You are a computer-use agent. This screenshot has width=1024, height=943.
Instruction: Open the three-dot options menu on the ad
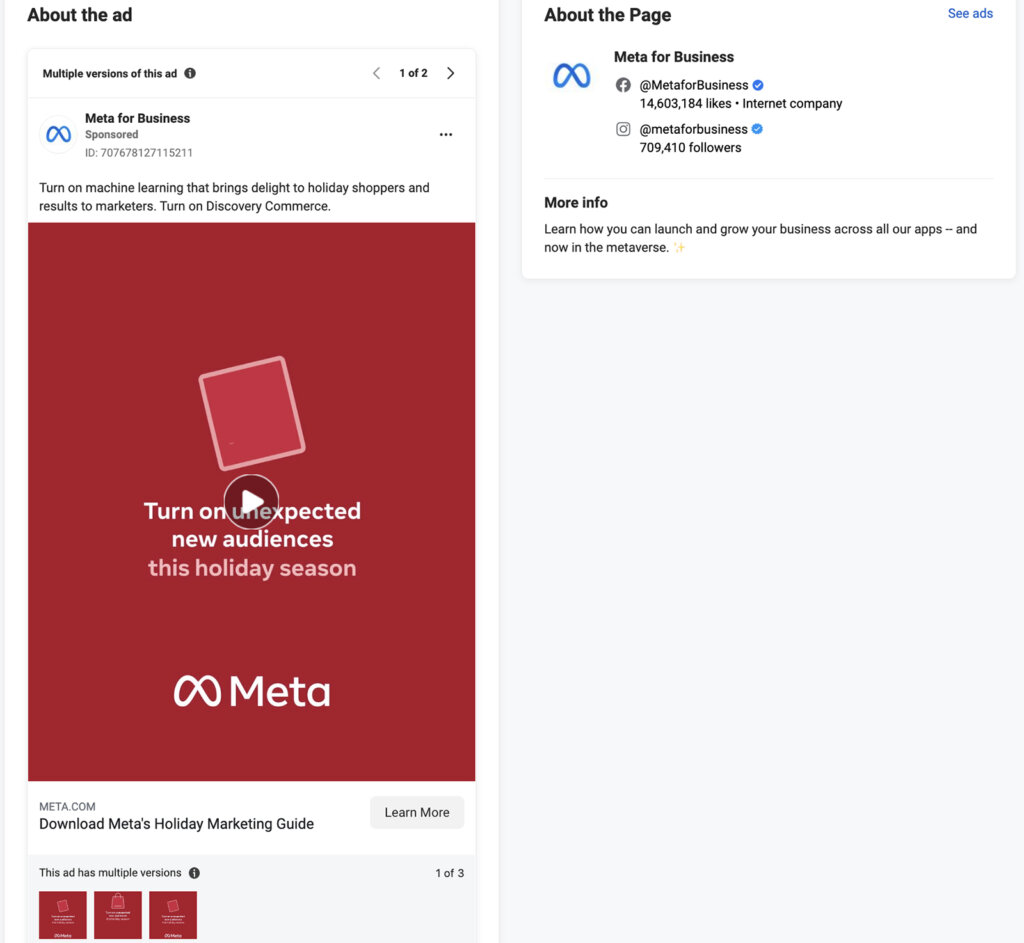click(x=446, y=134)
